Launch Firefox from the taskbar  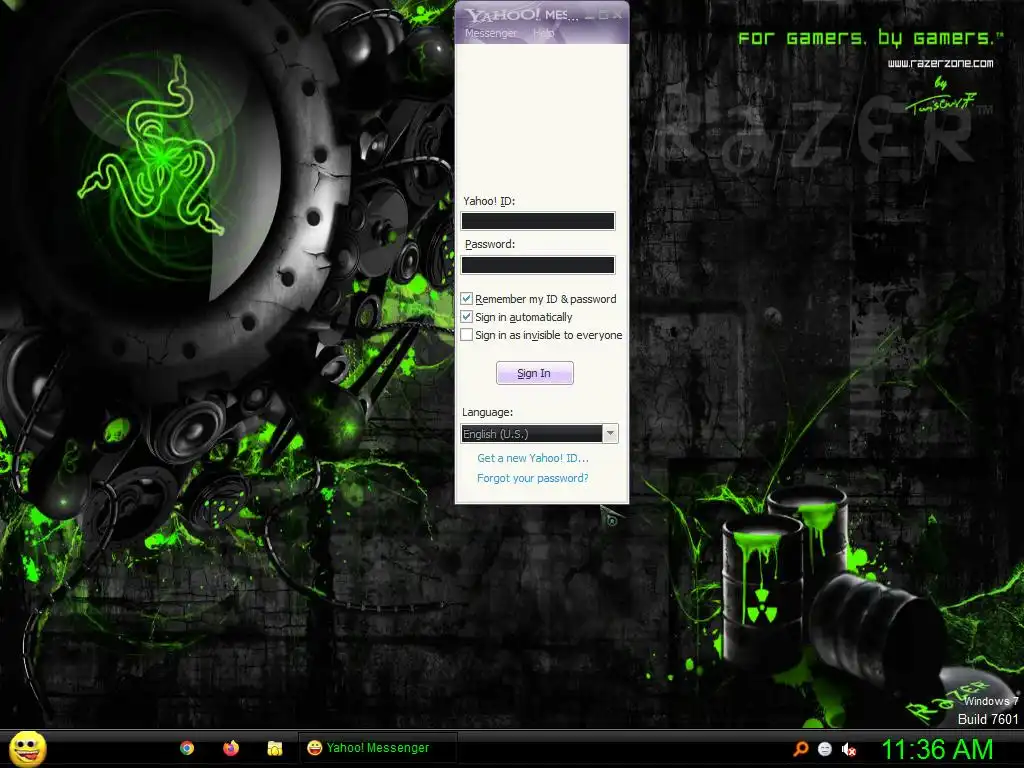(231, 748)
